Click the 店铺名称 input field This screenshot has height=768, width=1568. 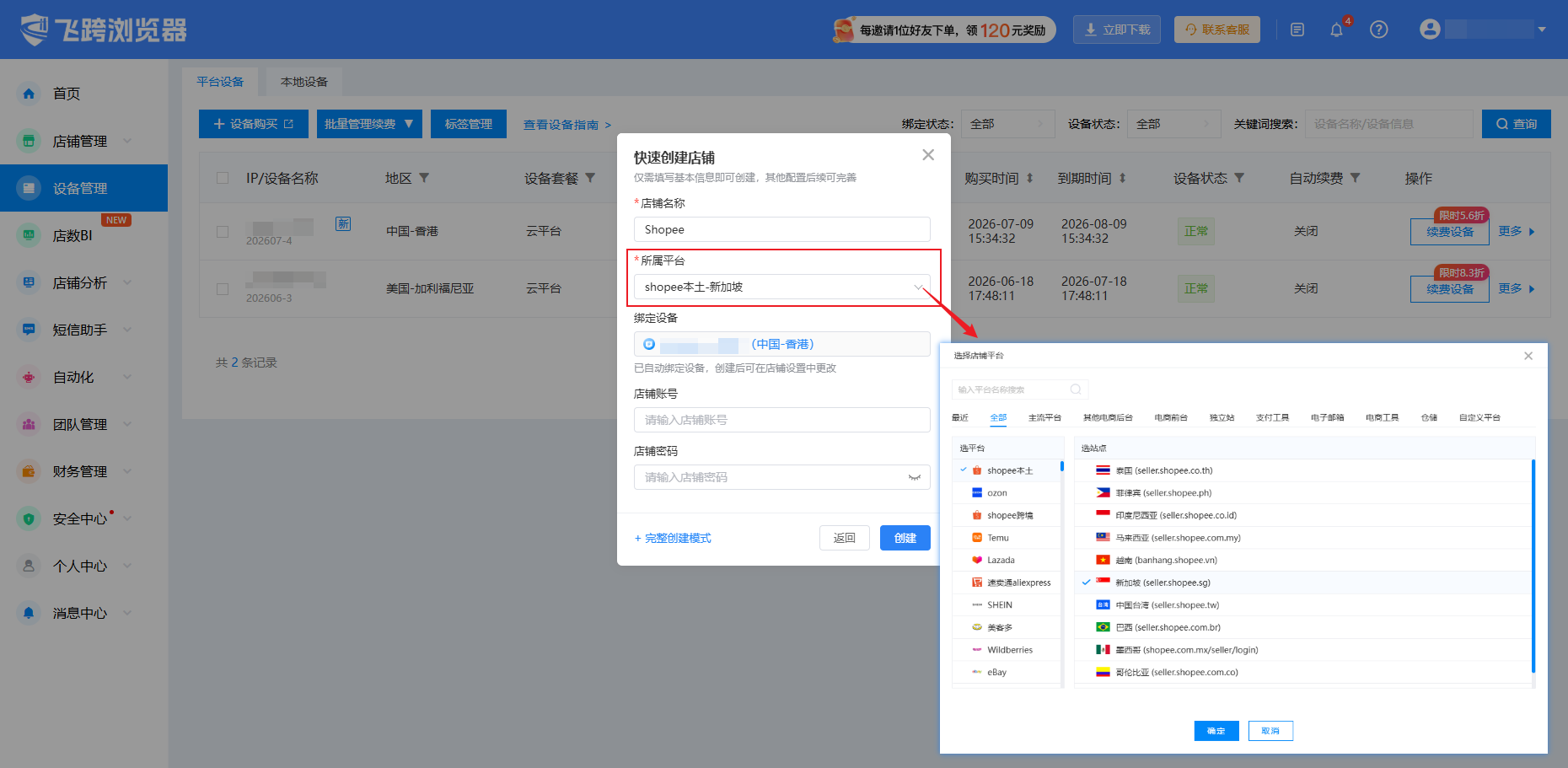782,229
